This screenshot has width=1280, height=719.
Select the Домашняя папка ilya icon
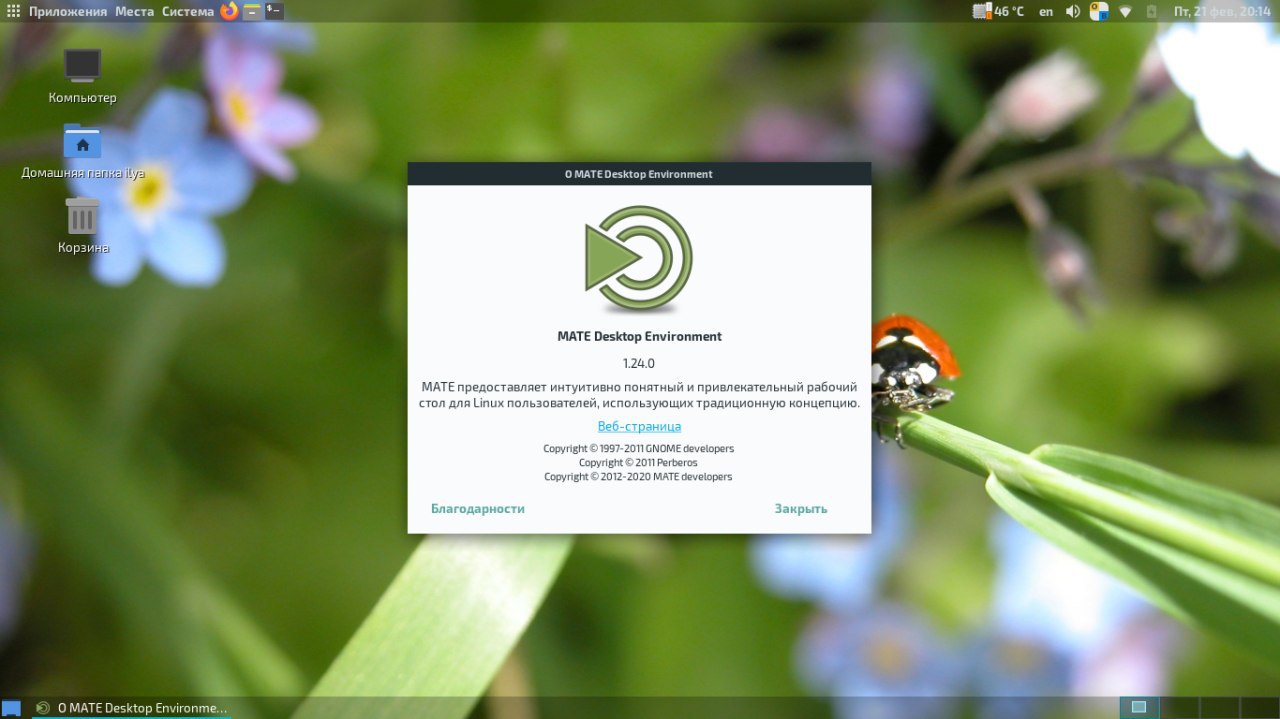click(82, 151)
